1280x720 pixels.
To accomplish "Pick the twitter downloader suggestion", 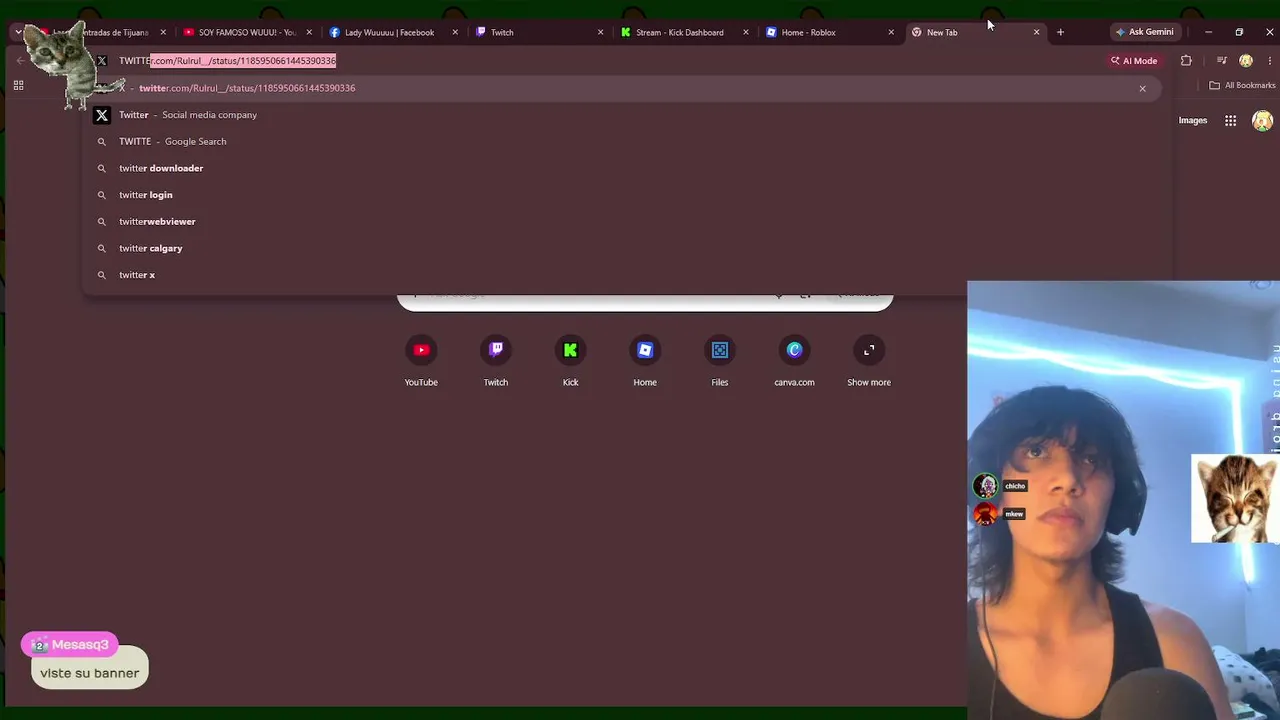I will click(x=622, y=168).
